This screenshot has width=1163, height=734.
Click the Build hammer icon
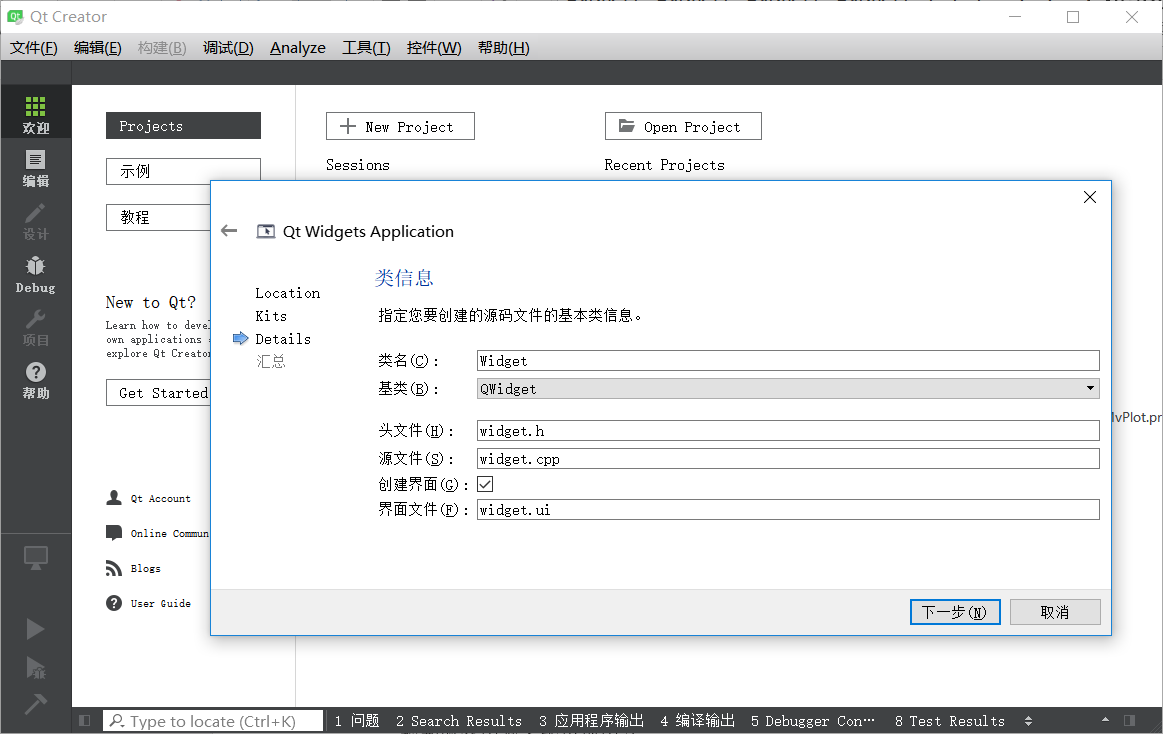pos(36,703)
